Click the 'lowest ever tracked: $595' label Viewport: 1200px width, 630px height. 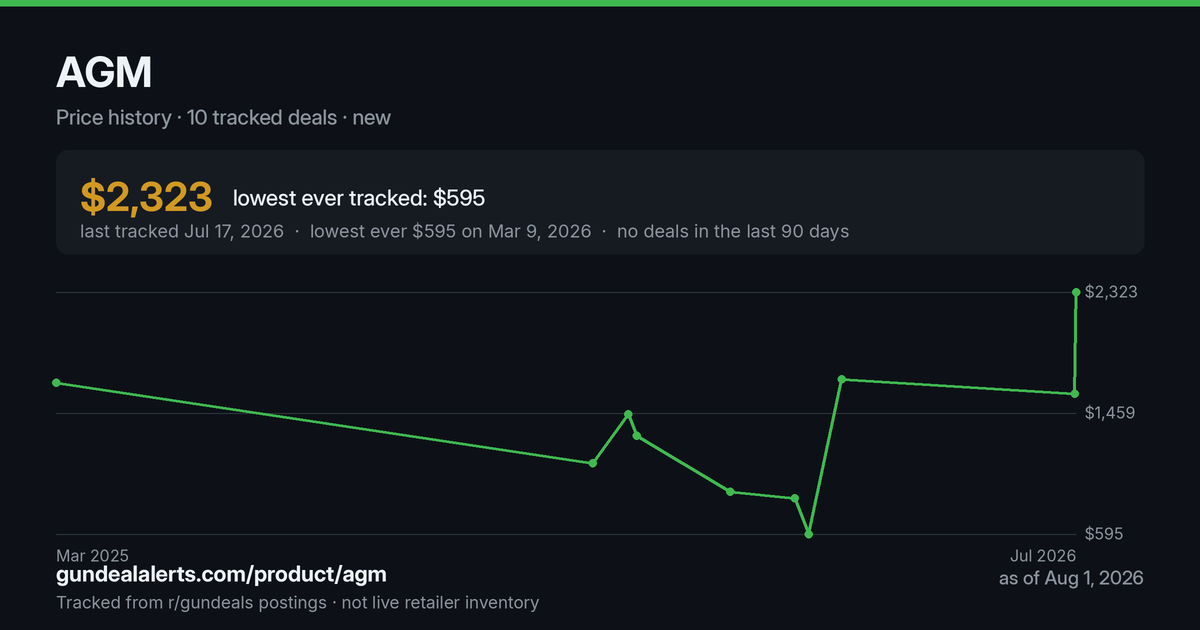(x=359, y=198)
